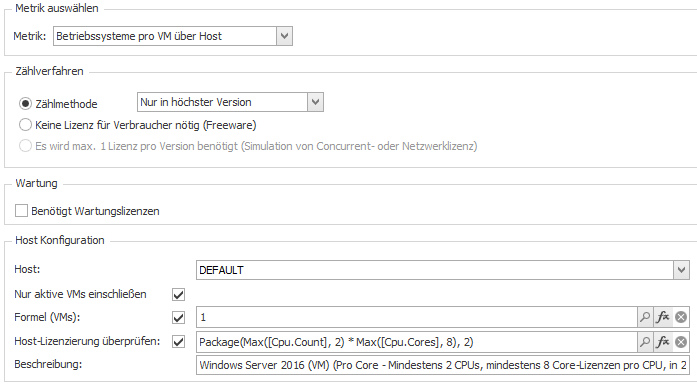Uncheck Nur aktive VMs einschließen
The image size is (697, 388).
pyautogui.click(x=178, y=294)
